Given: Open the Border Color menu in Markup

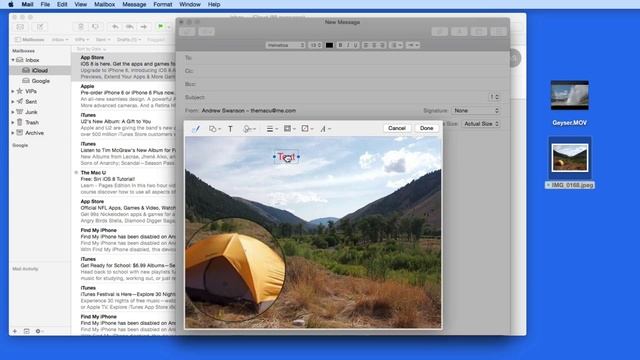Looking at the screenshot, I should pyautogui.click(x=289, y=129).
